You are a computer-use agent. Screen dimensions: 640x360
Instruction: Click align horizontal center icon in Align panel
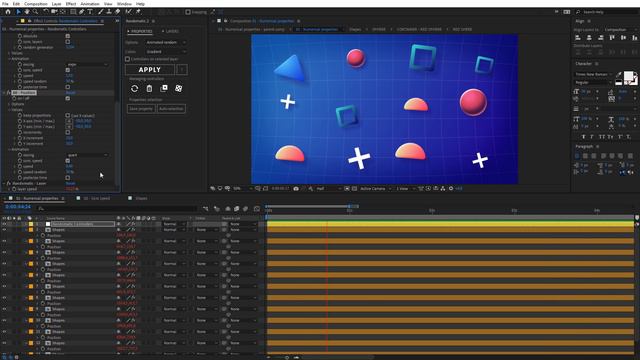pos(589,38)
